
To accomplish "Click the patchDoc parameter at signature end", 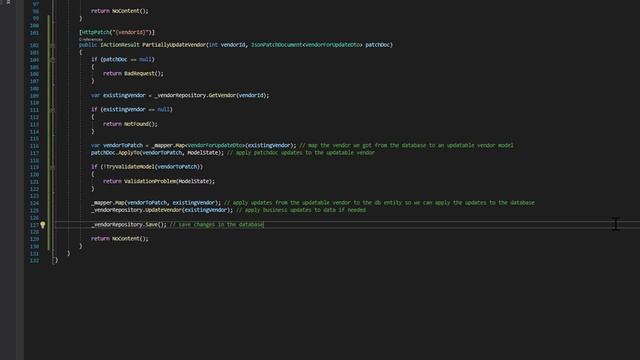I will (378, 45).
